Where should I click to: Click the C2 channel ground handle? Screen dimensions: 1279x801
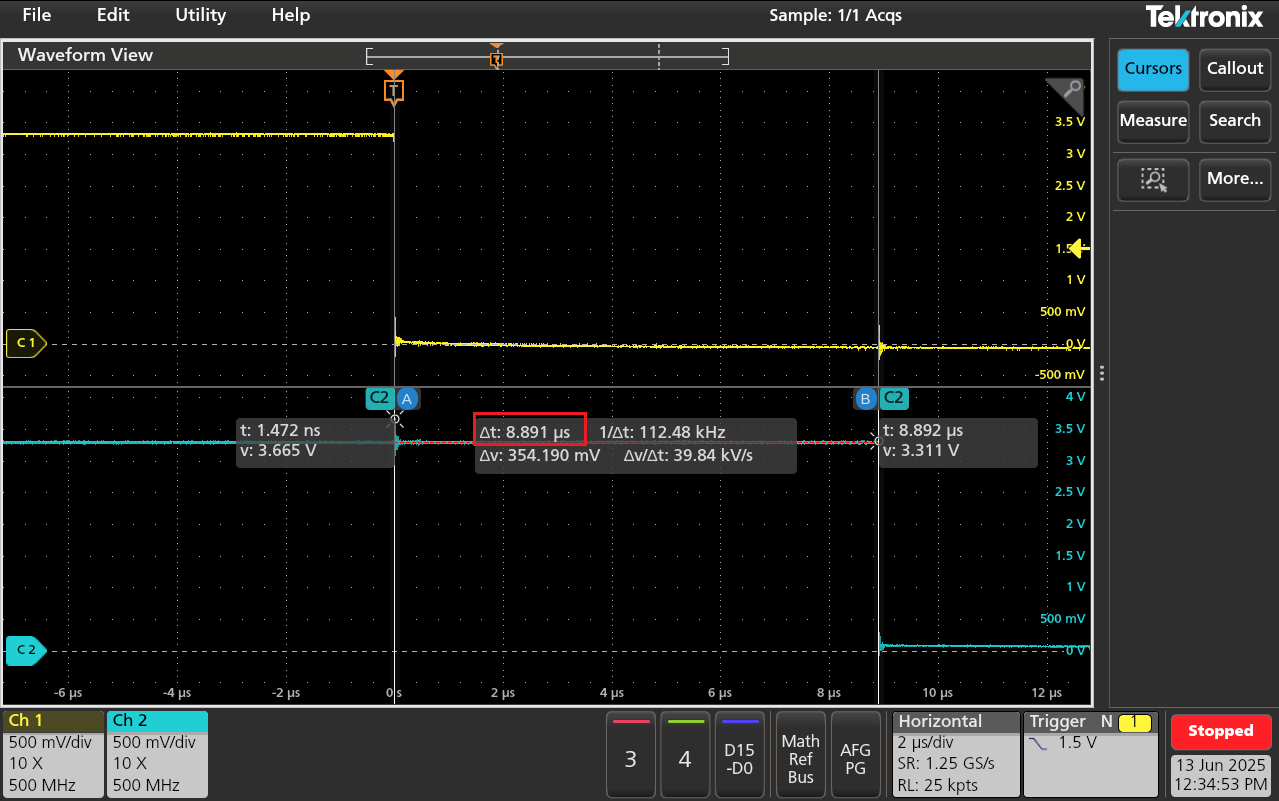25,650
